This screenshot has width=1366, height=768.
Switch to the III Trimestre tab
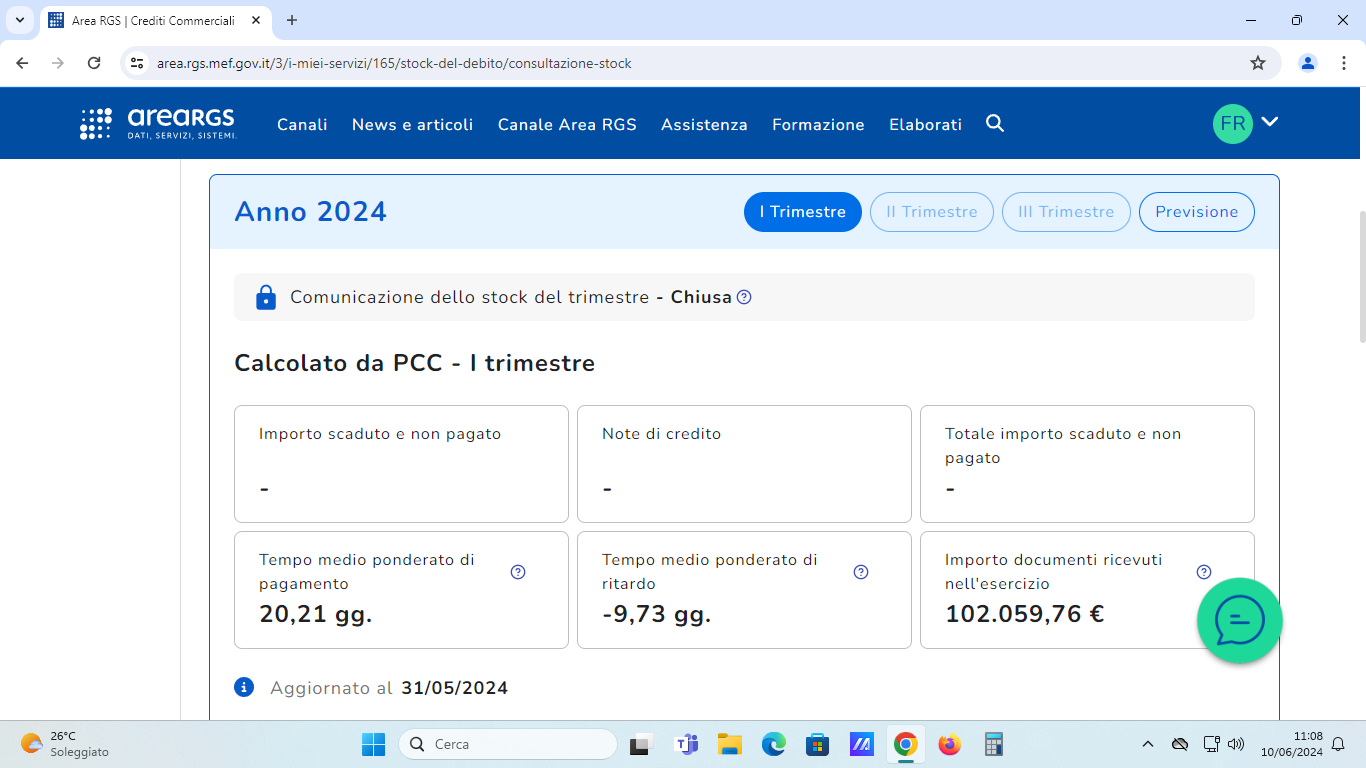point(1065,212)
